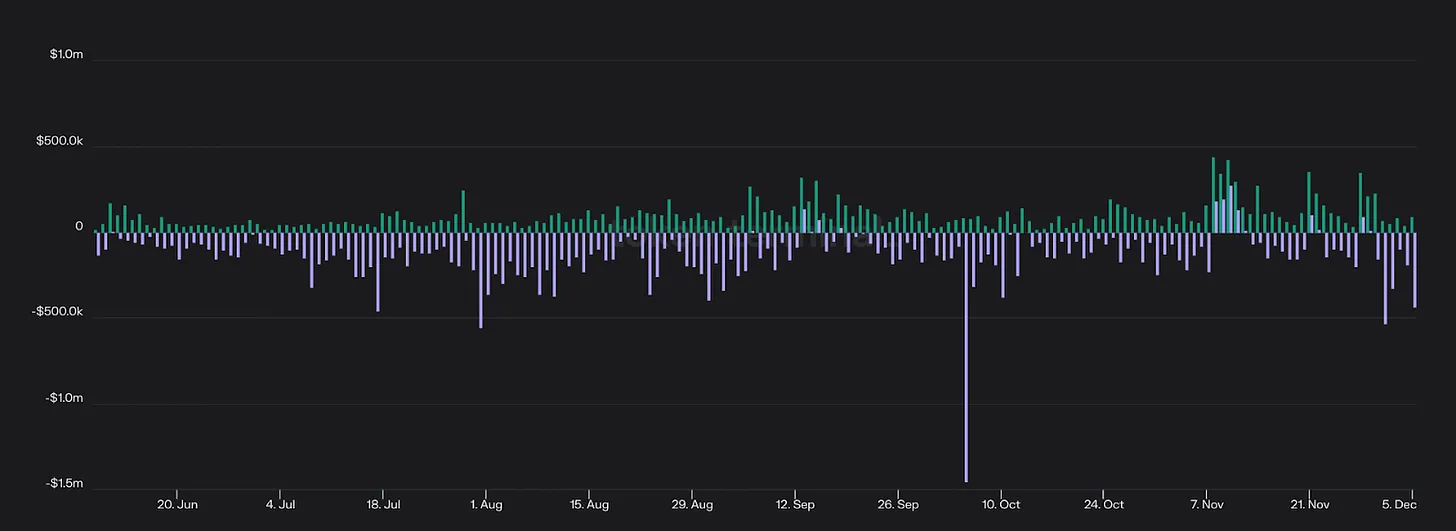Viewport: 1456px width, 531px height.
Task: Click the $1.0m y-axis label
Action: 66,55
